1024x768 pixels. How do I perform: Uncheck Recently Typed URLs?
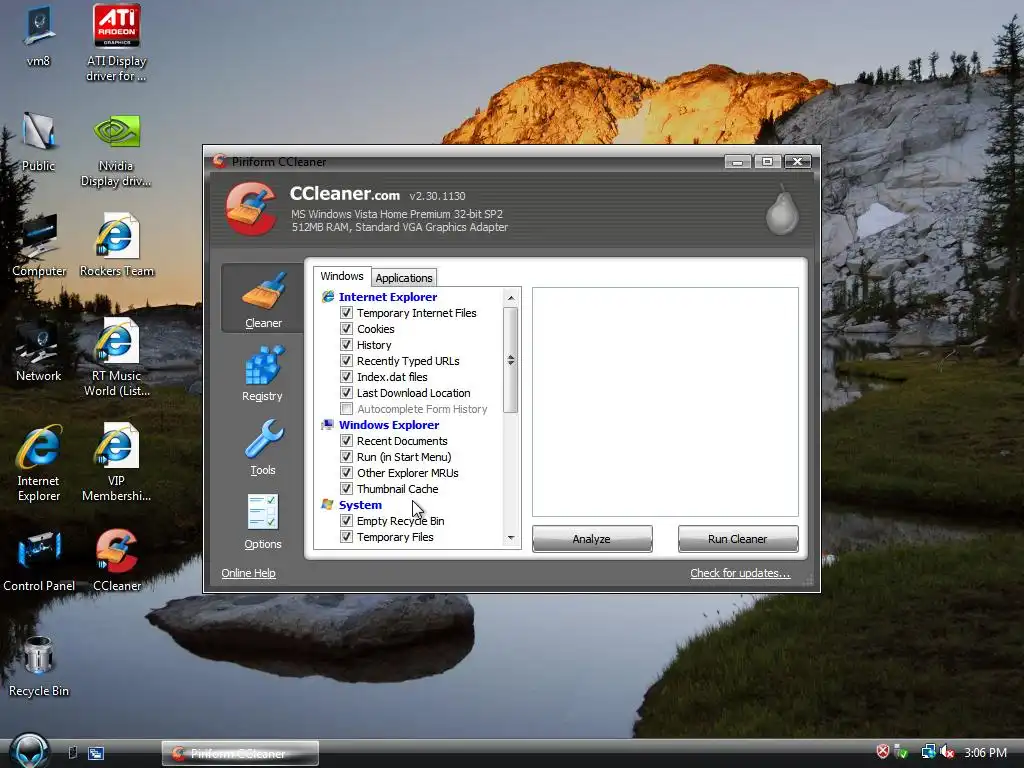tap(347, 361)
